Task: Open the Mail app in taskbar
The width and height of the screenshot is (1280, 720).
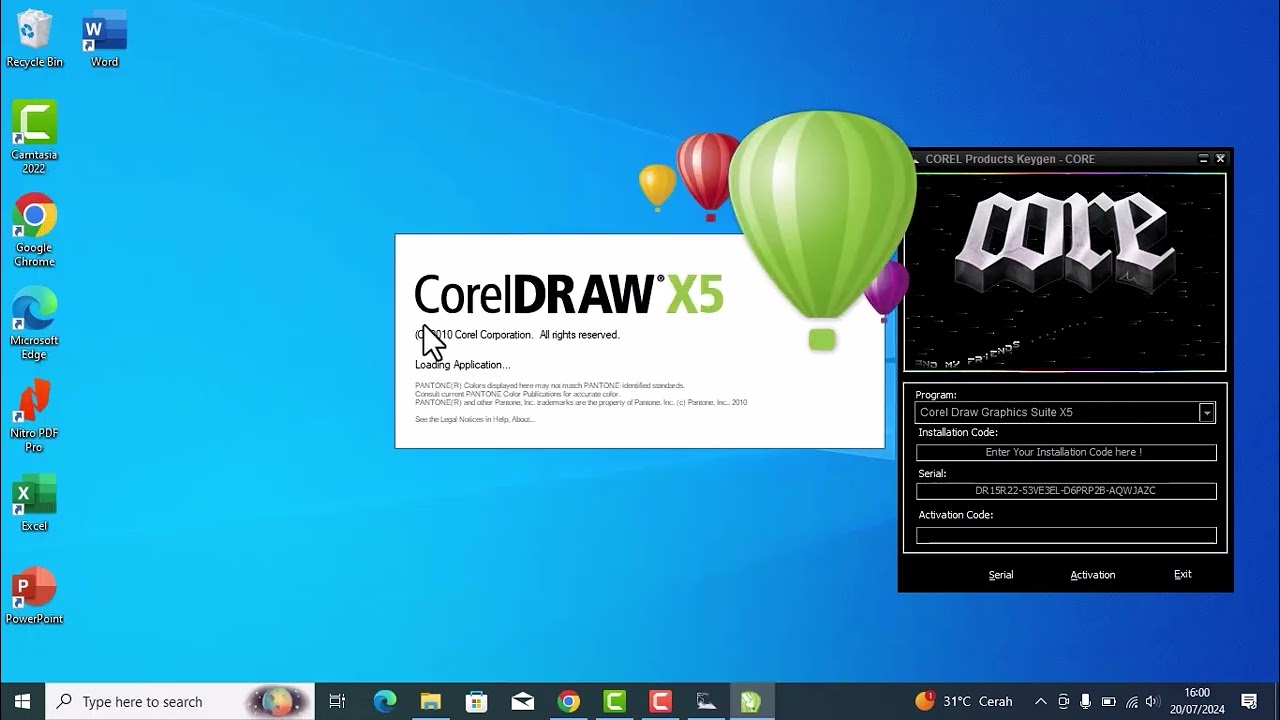Action: click(522, 701)
